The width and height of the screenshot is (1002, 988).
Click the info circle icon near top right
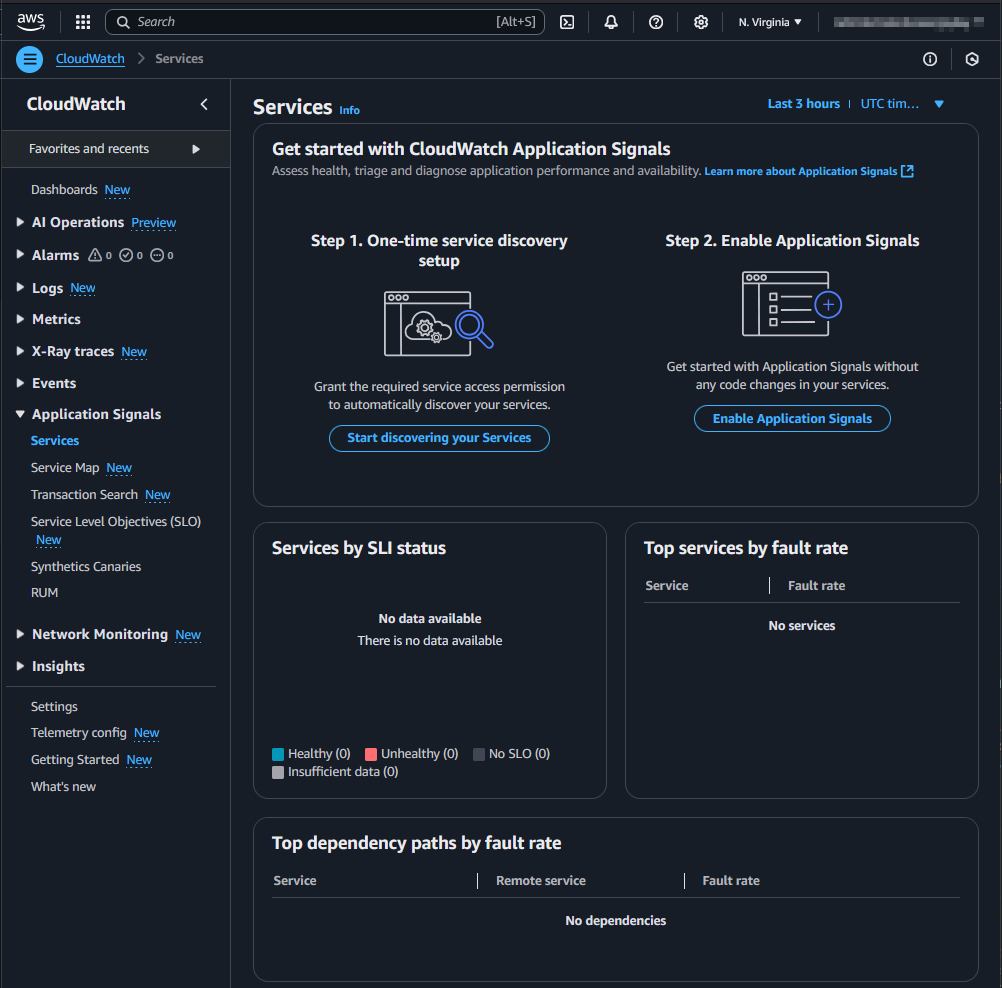(x=929, y=59)
